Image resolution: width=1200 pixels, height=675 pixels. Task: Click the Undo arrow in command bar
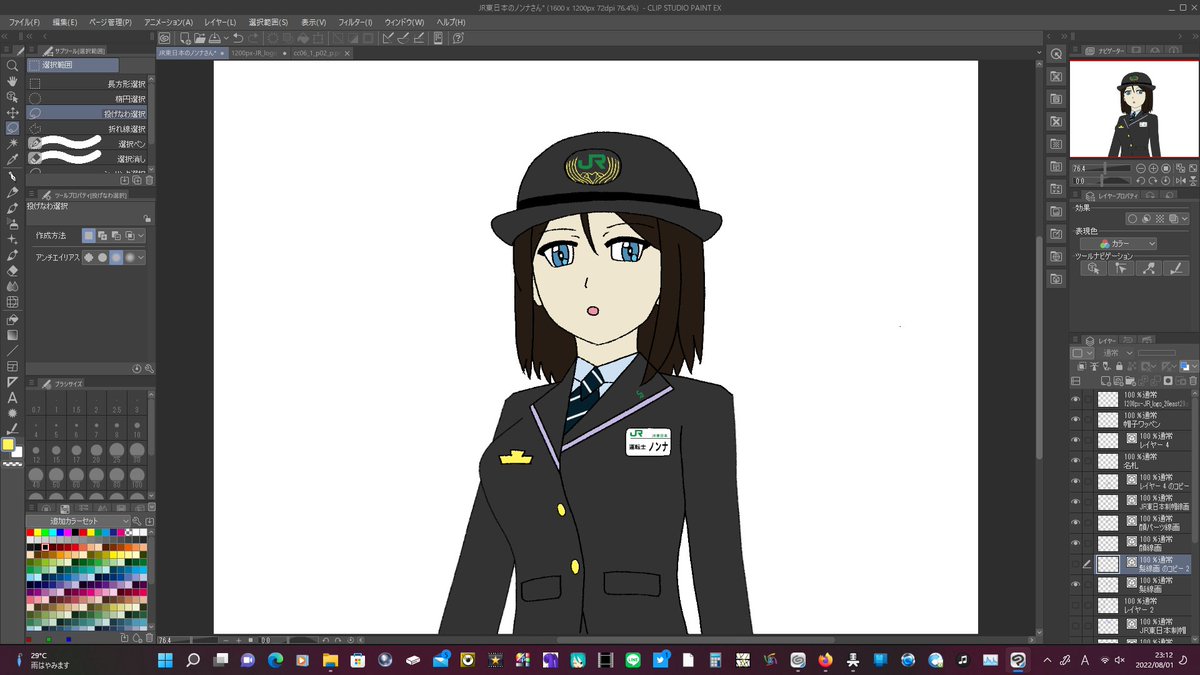click(238, 38)
